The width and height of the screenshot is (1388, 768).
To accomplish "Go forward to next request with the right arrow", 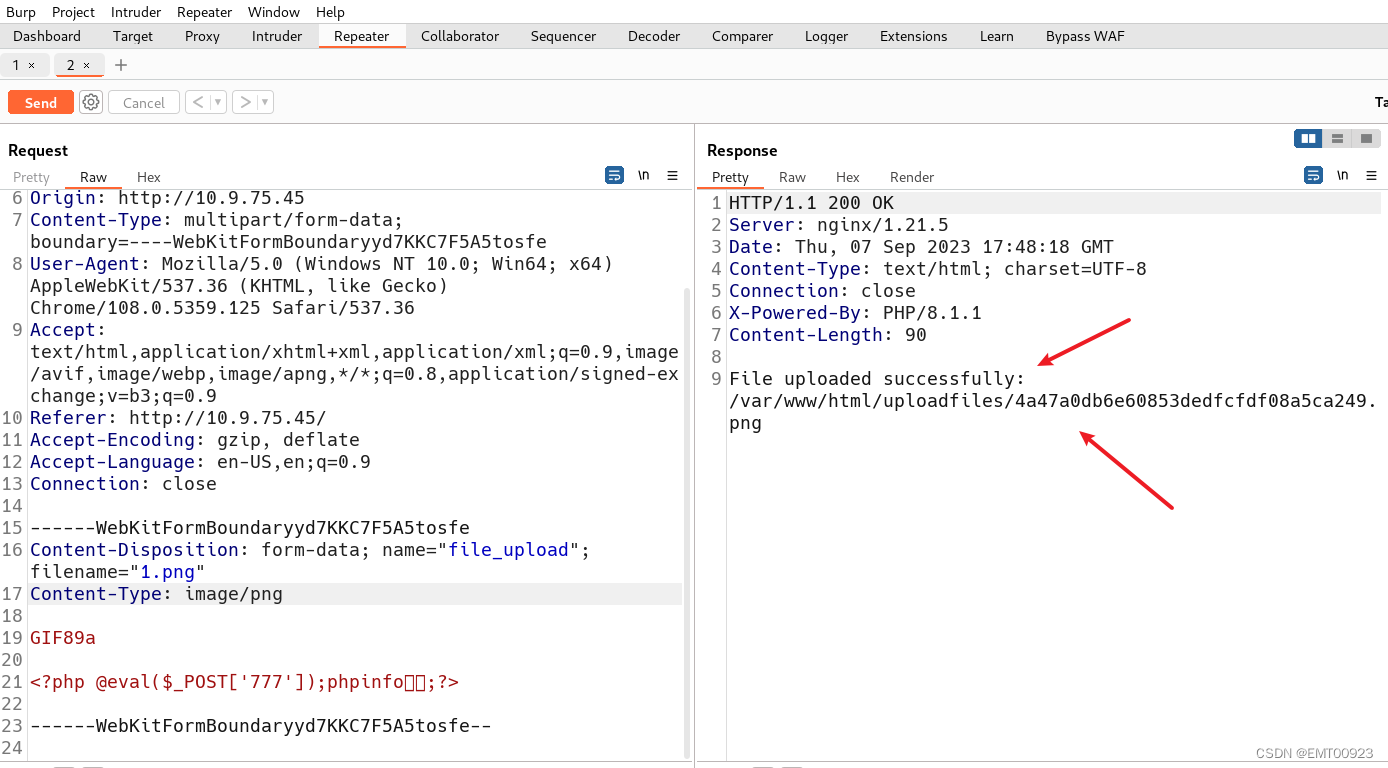I will 244,102.
